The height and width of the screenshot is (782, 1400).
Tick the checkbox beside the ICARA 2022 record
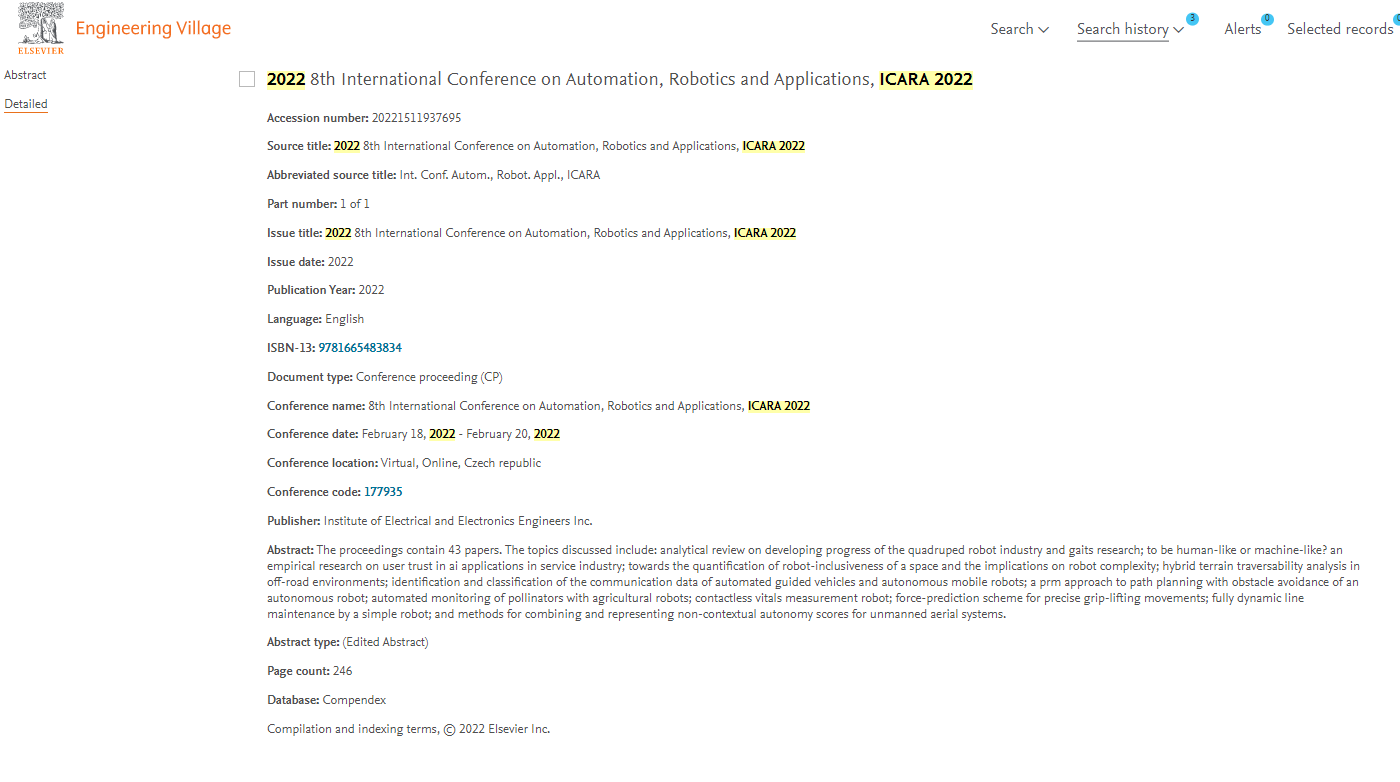coord(247,79)
